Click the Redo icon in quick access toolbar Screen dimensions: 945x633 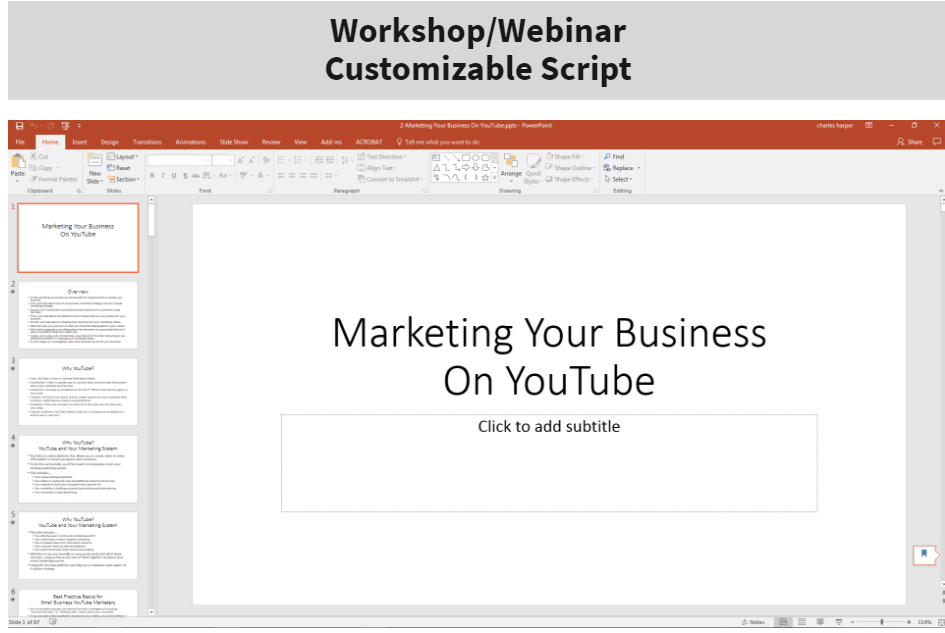pos(51,126)
